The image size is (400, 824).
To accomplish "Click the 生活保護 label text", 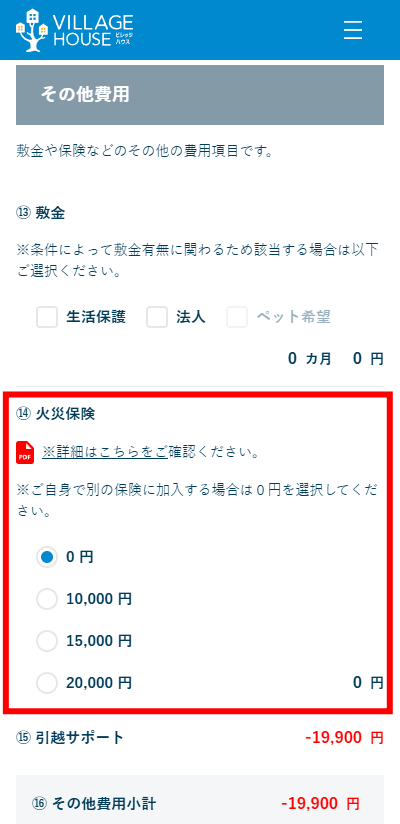I will point(96,317).
